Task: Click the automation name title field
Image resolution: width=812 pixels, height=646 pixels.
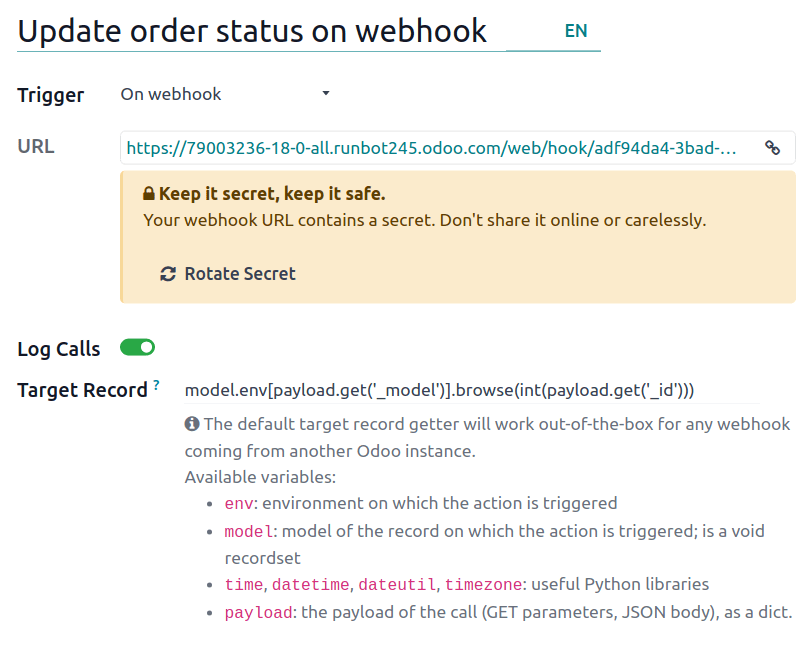Action: (254, 31)
